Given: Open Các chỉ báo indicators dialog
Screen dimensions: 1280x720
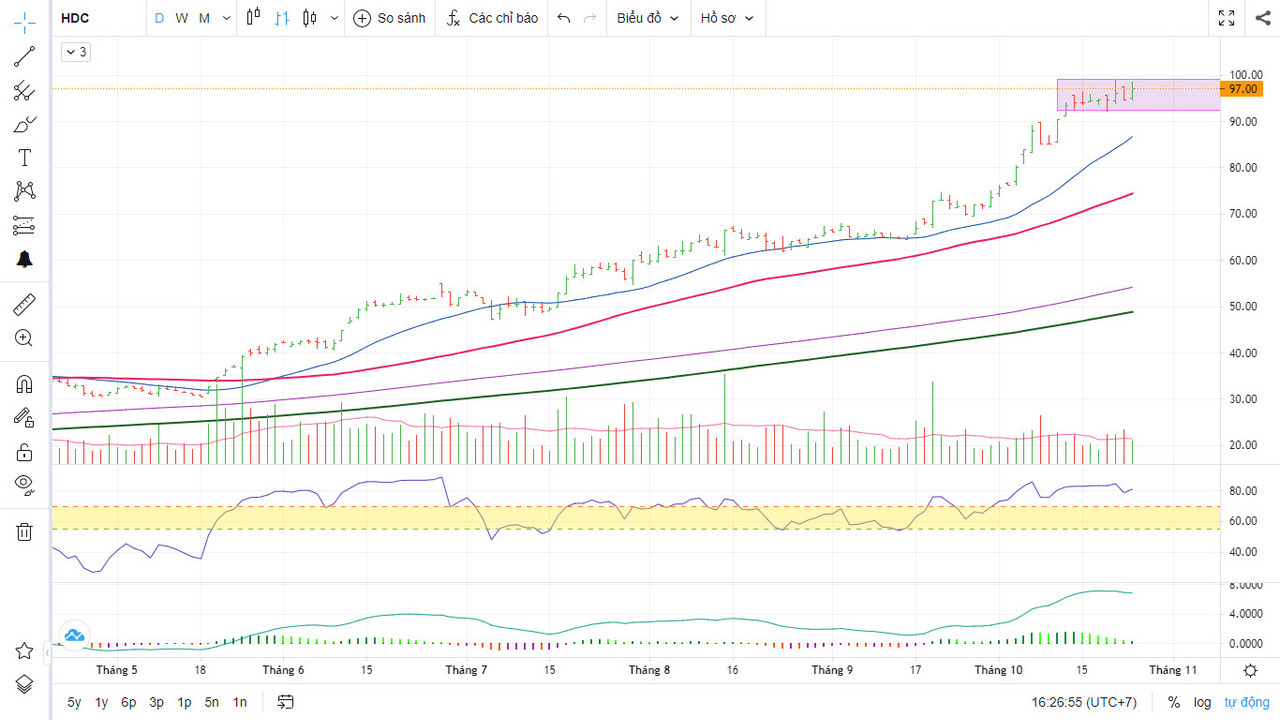Looking at the screenshot, I should click(x=492, y=18).
